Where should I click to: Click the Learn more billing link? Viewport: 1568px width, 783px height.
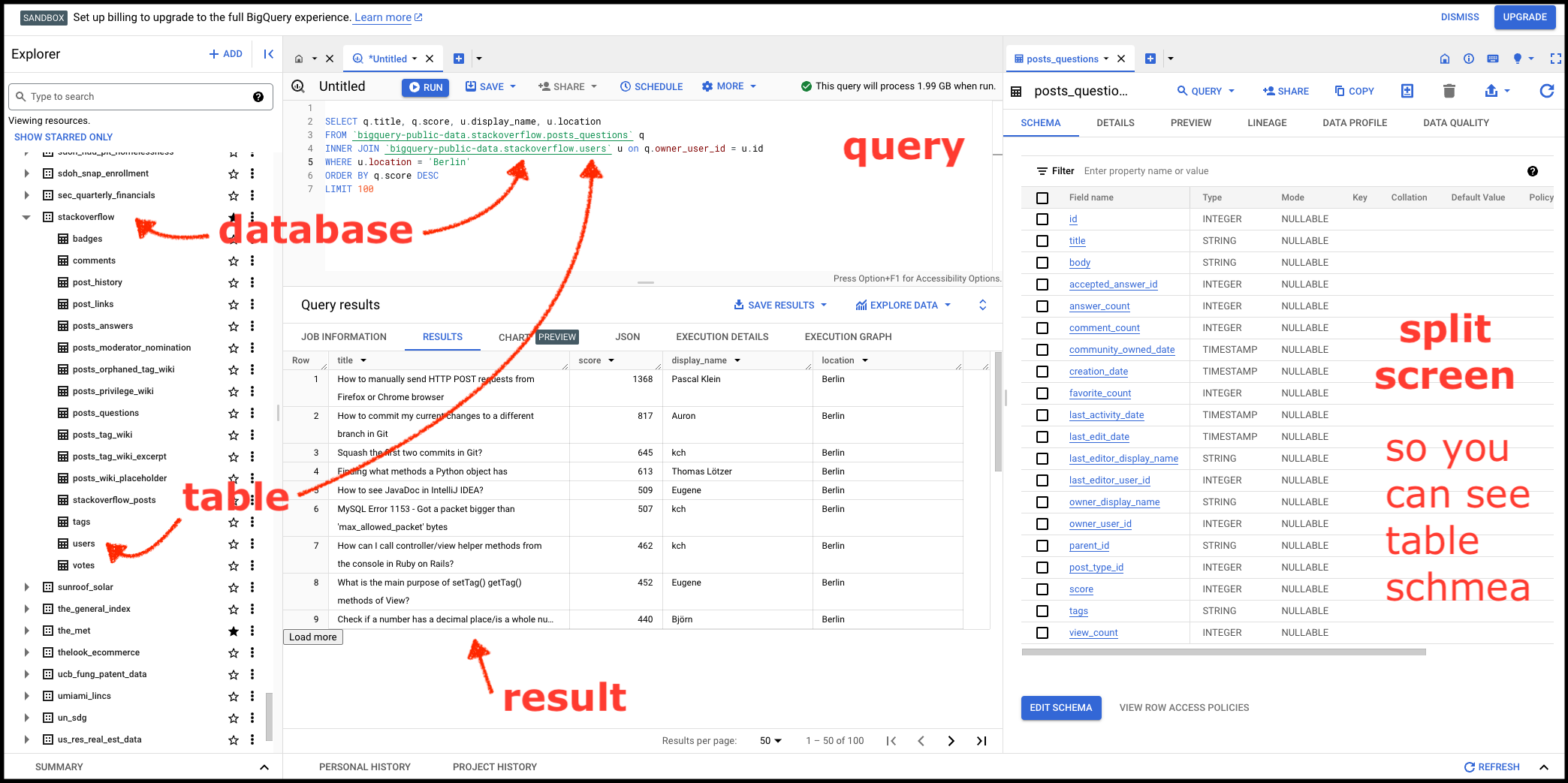point(387,18)
